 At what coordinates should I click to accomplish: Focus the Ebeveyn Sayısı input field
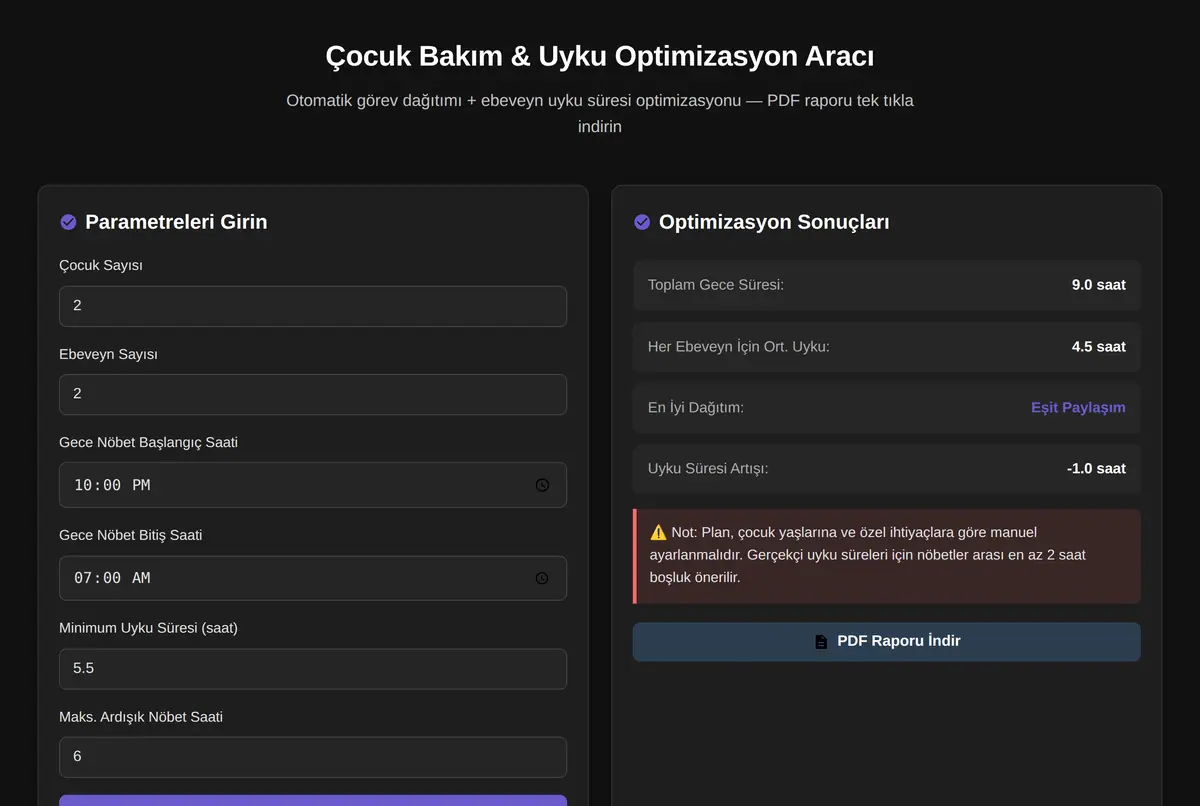(x=313, y=394)
